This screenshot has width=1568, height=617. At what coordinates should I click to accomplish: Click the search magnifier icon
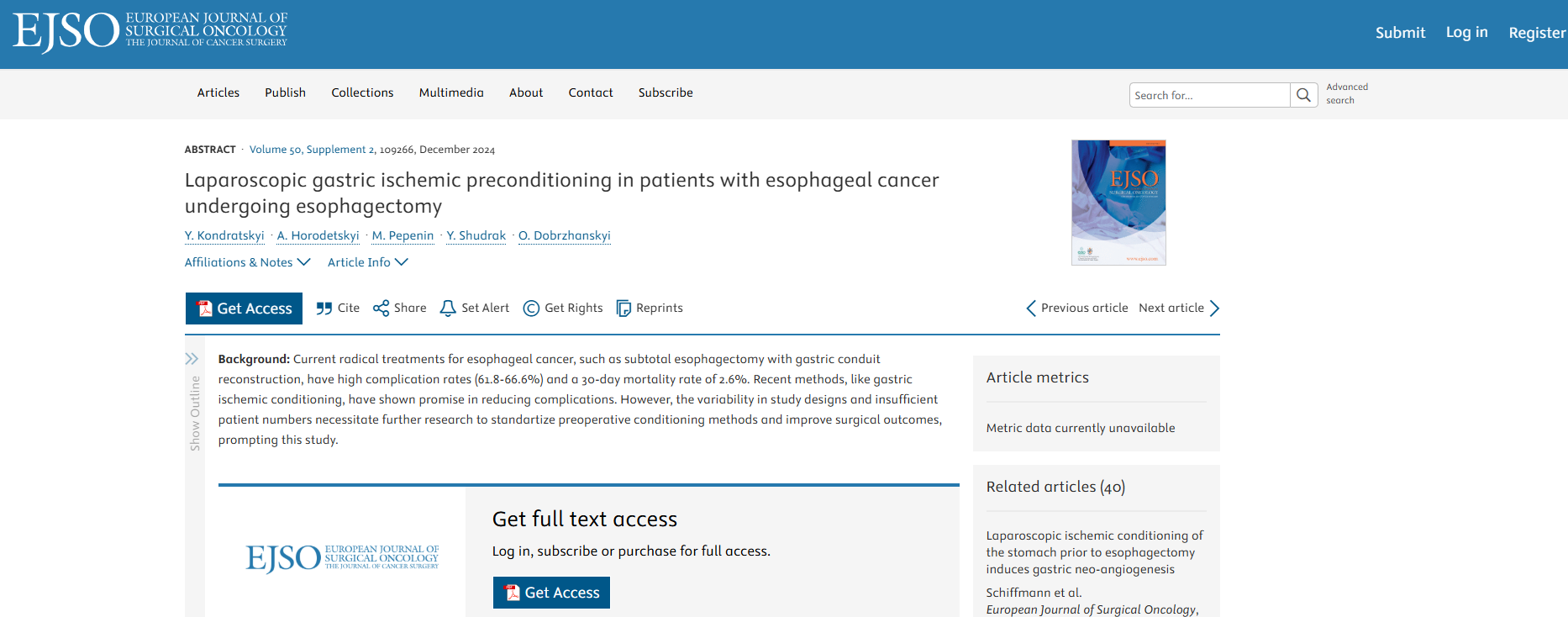(1303, 95)
